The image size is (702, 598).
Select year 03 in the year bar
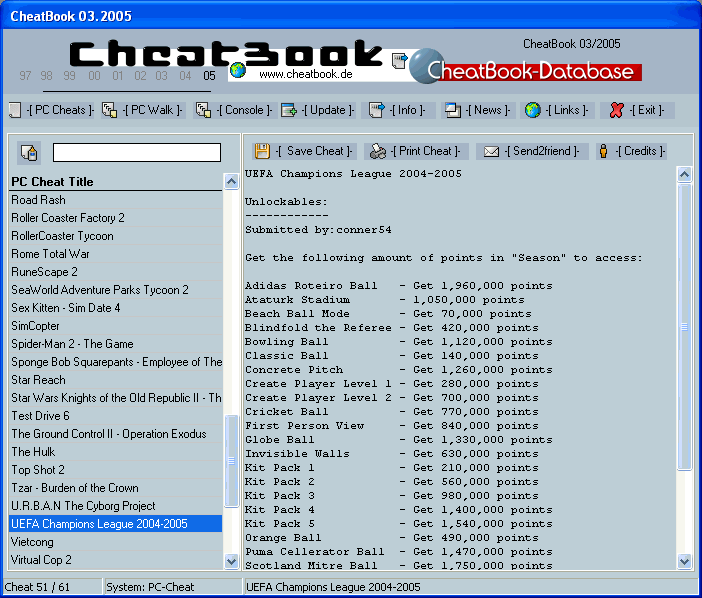pos(162,76)
